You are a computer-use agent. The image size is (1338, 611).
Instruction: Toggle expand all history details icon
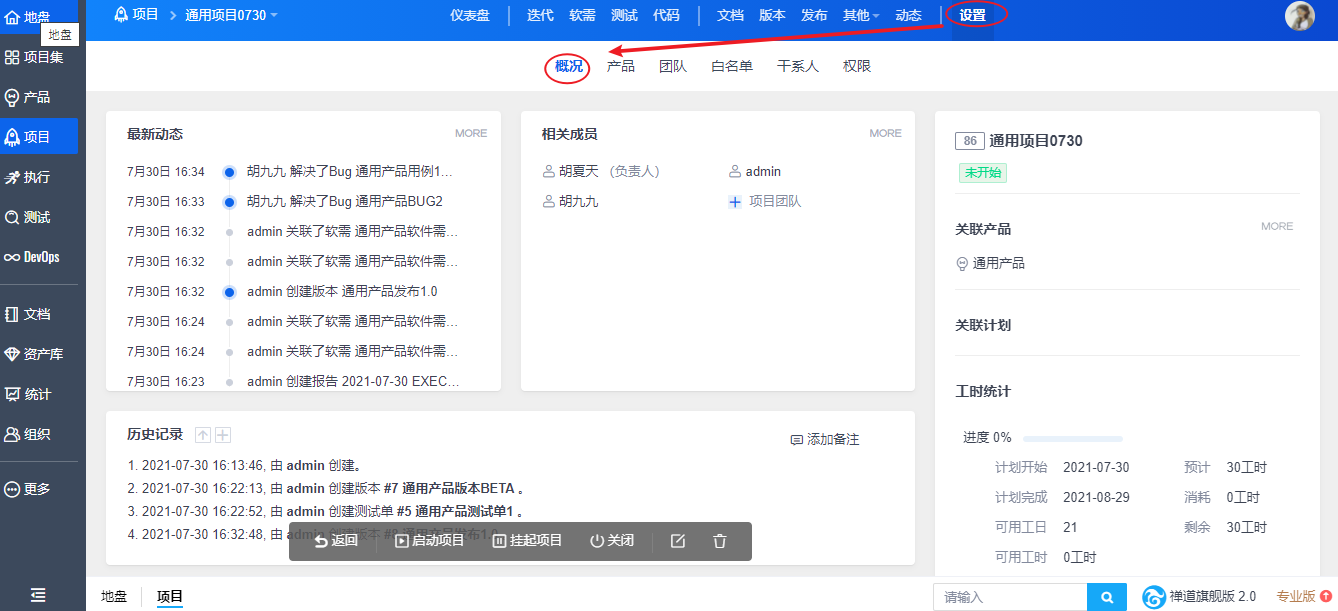pos(223,435)
